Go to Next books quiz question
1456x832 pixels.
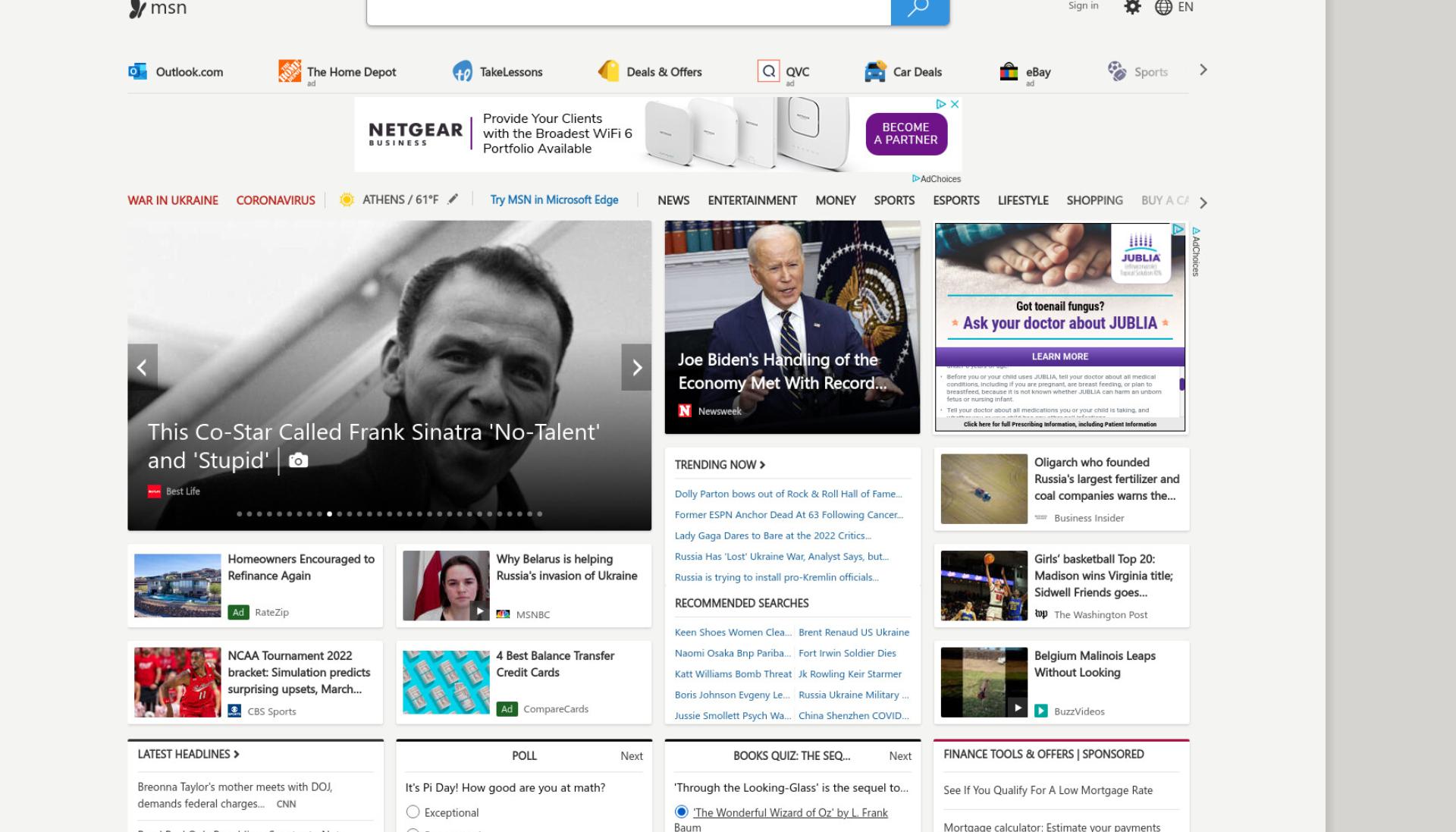899,755
